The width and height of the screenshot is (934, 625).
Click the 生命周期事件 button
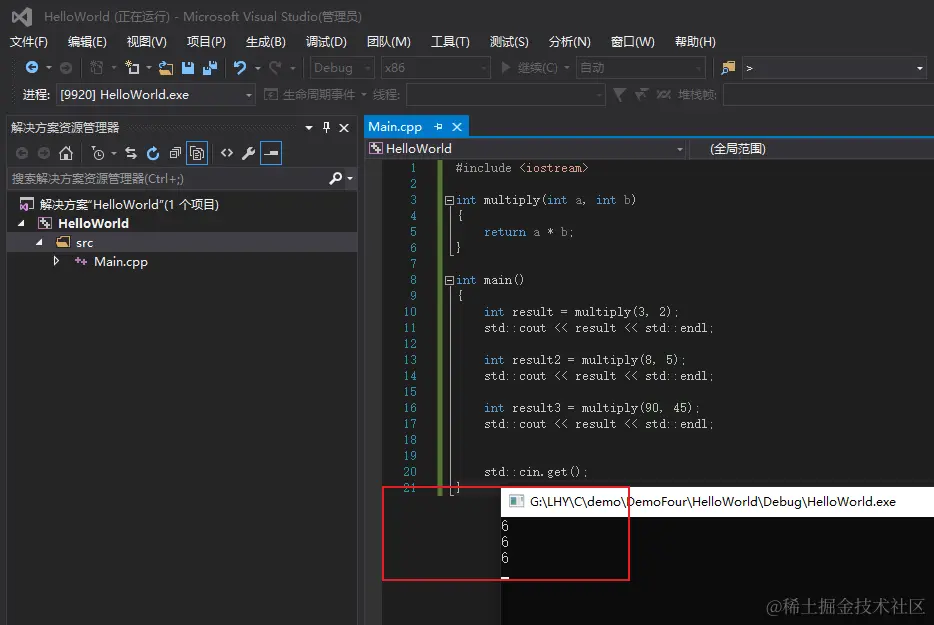coord(311,95)
